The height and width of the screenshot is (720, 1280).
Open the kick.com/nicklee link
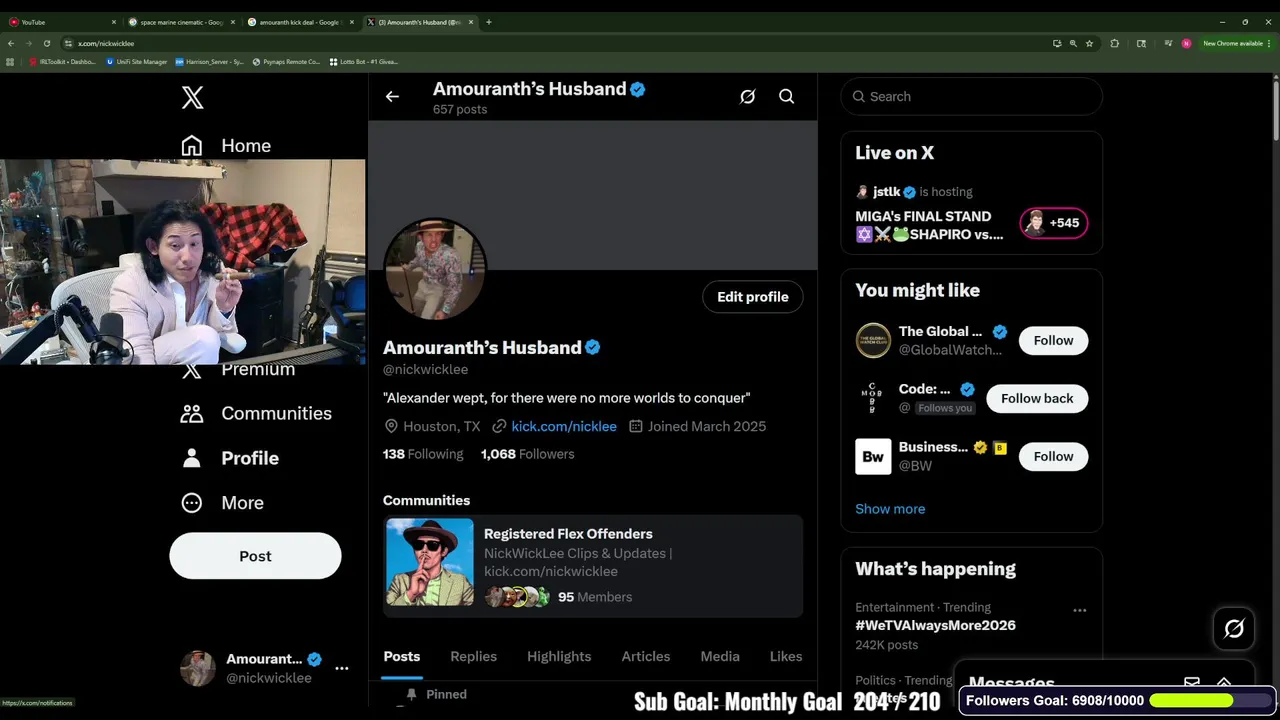[x=564, y=426]
